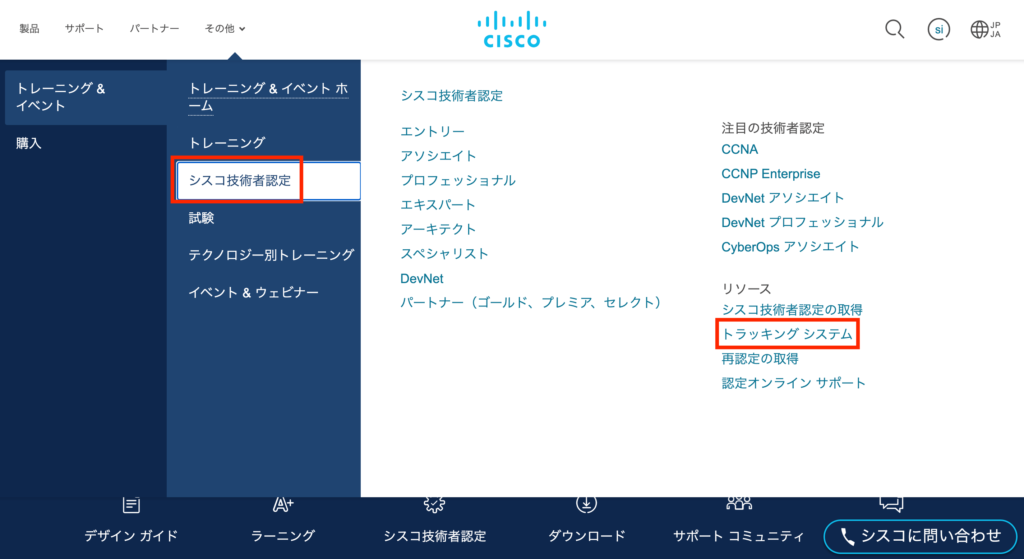The height and width of the screenshot is (559, 1024).
Task: Open トラッキング システム link
Action: (787, 334)
